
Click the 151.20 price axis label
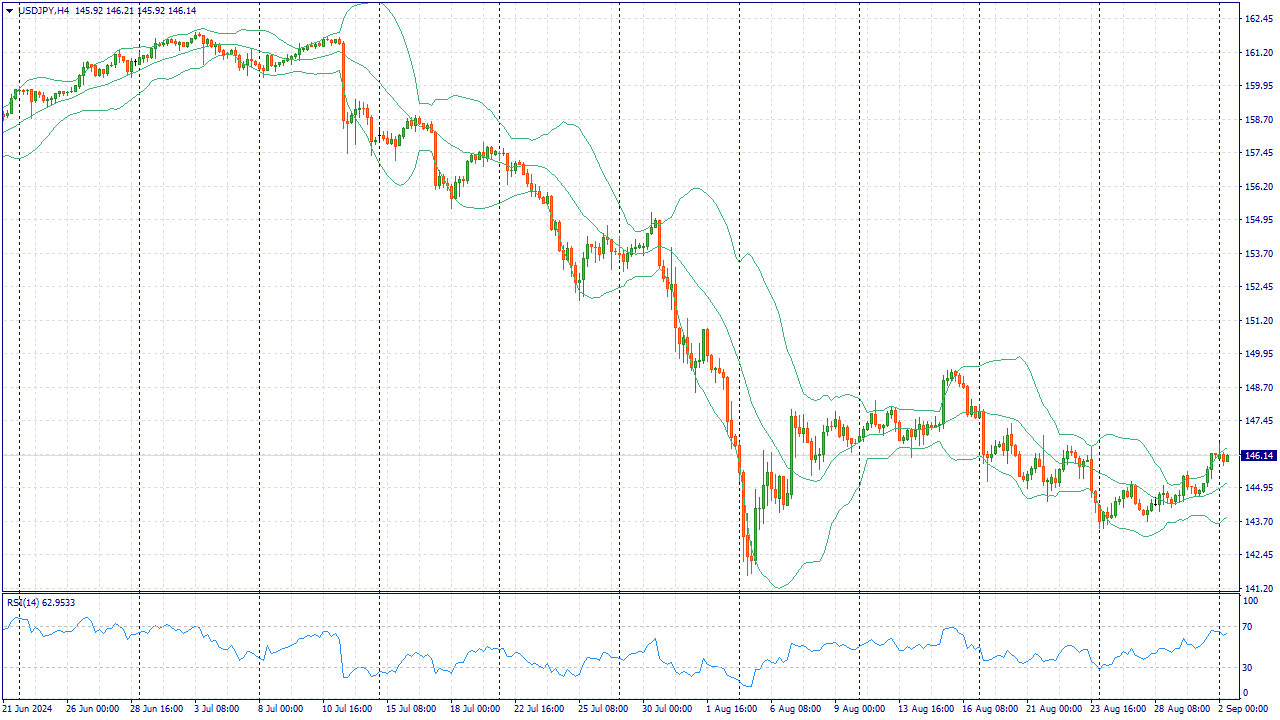tap(1257, 321)
